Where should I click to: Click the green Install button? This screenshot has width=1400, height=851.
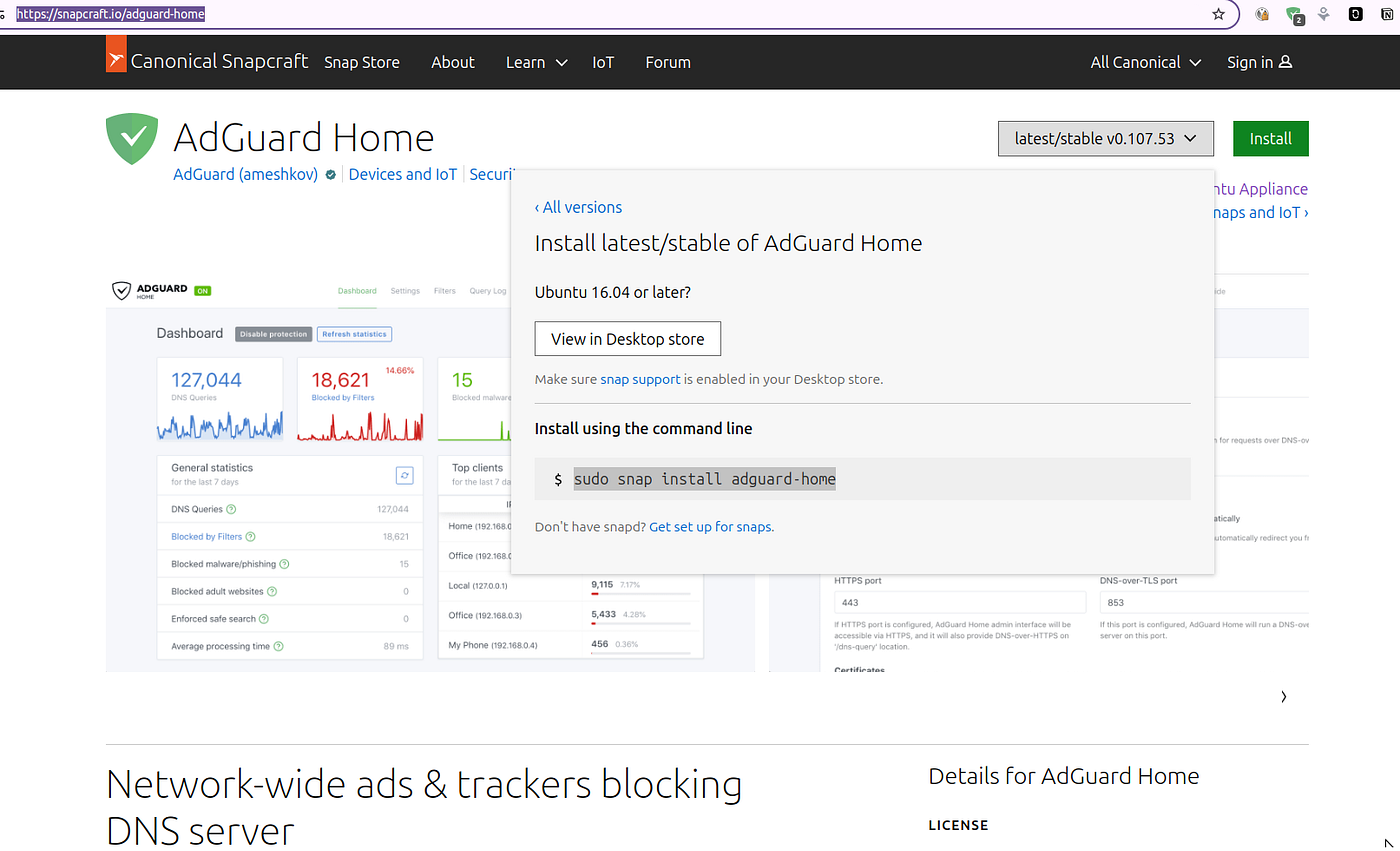[x=1270, y=138]
